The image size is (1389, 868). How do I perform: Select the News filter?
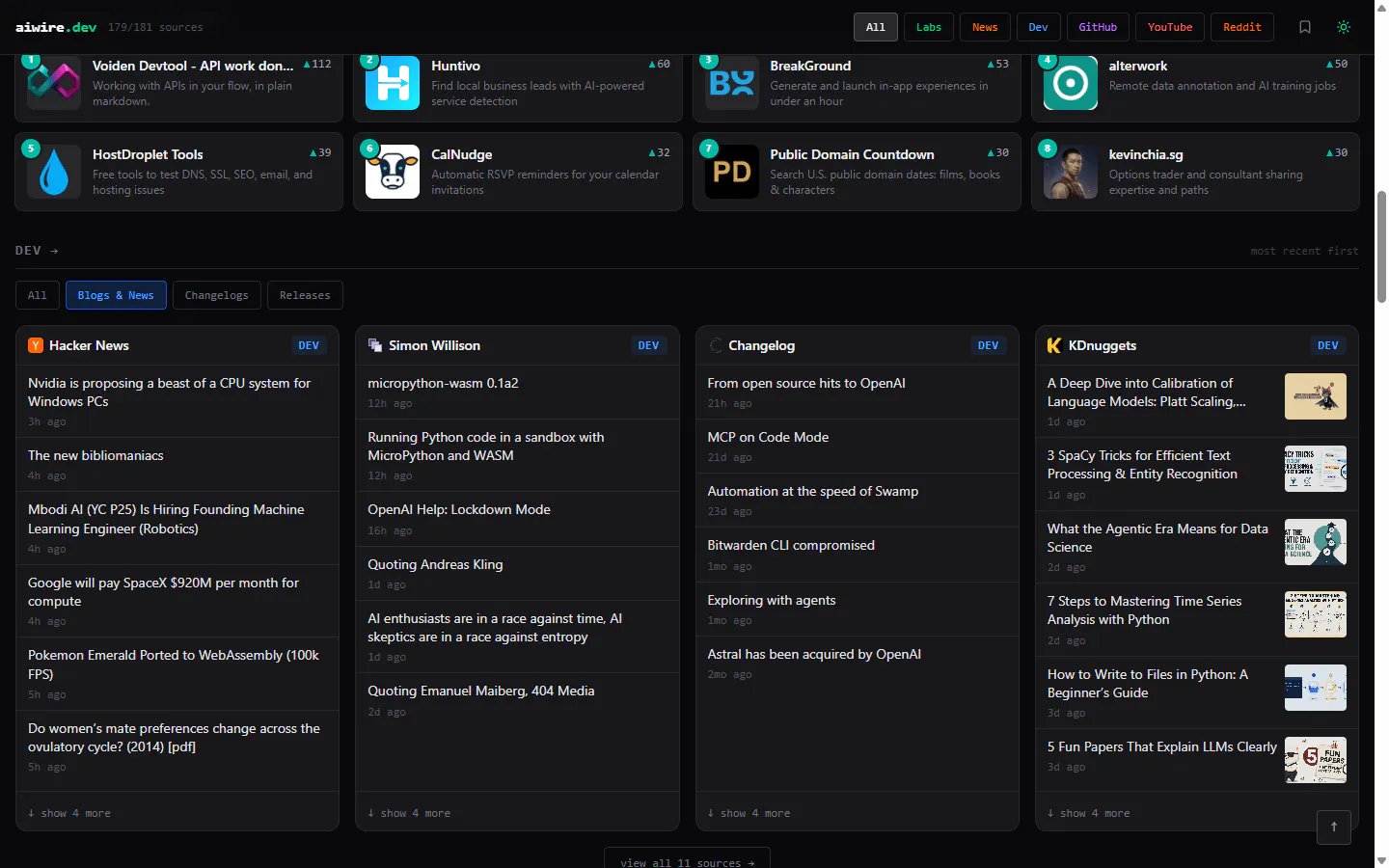(x=985, y=27)
